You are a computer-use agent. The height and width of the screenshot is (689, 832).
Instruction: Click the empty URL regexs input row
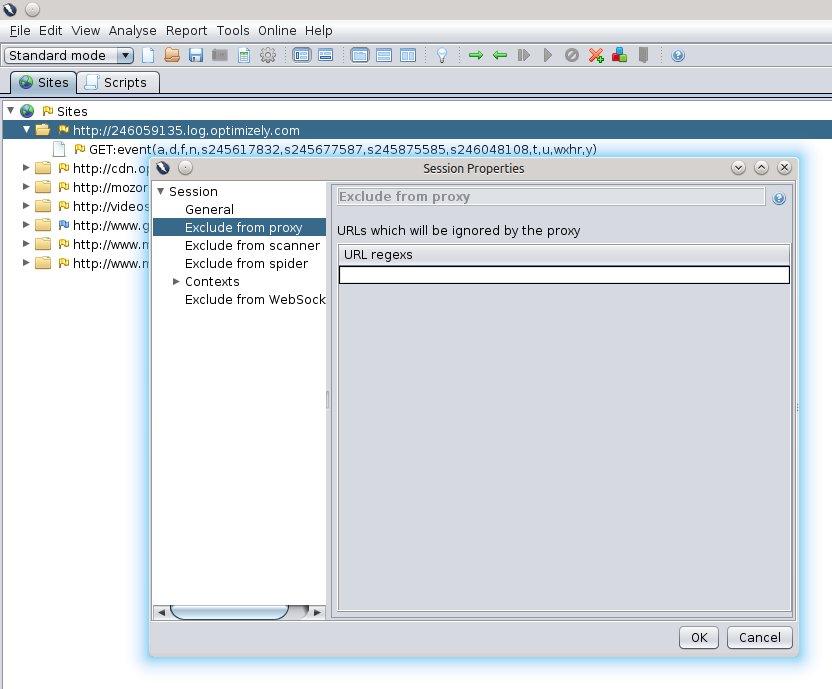tap(564, 275)
